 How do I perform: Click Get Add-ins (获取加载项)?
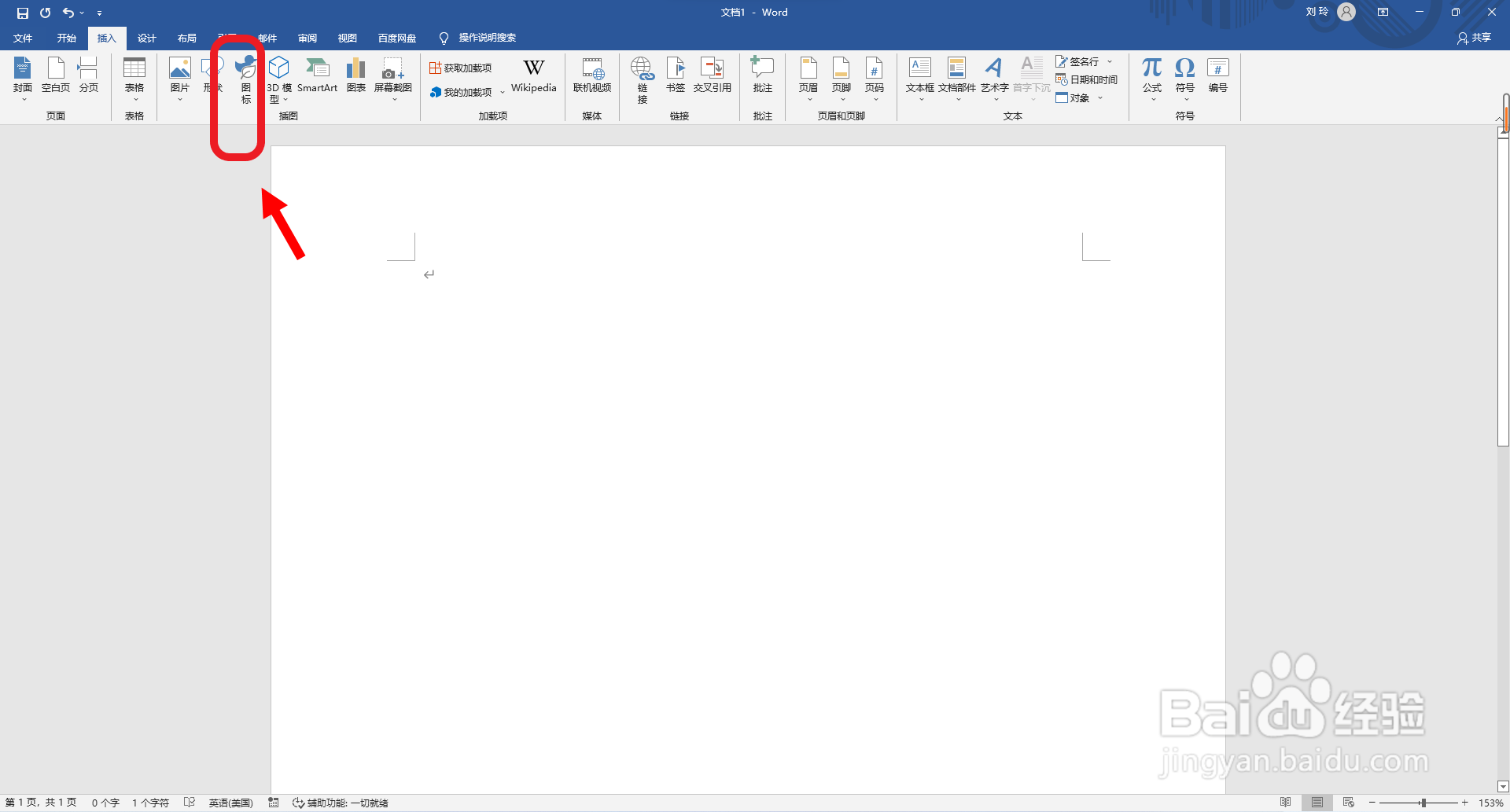(x=461, y=68)
